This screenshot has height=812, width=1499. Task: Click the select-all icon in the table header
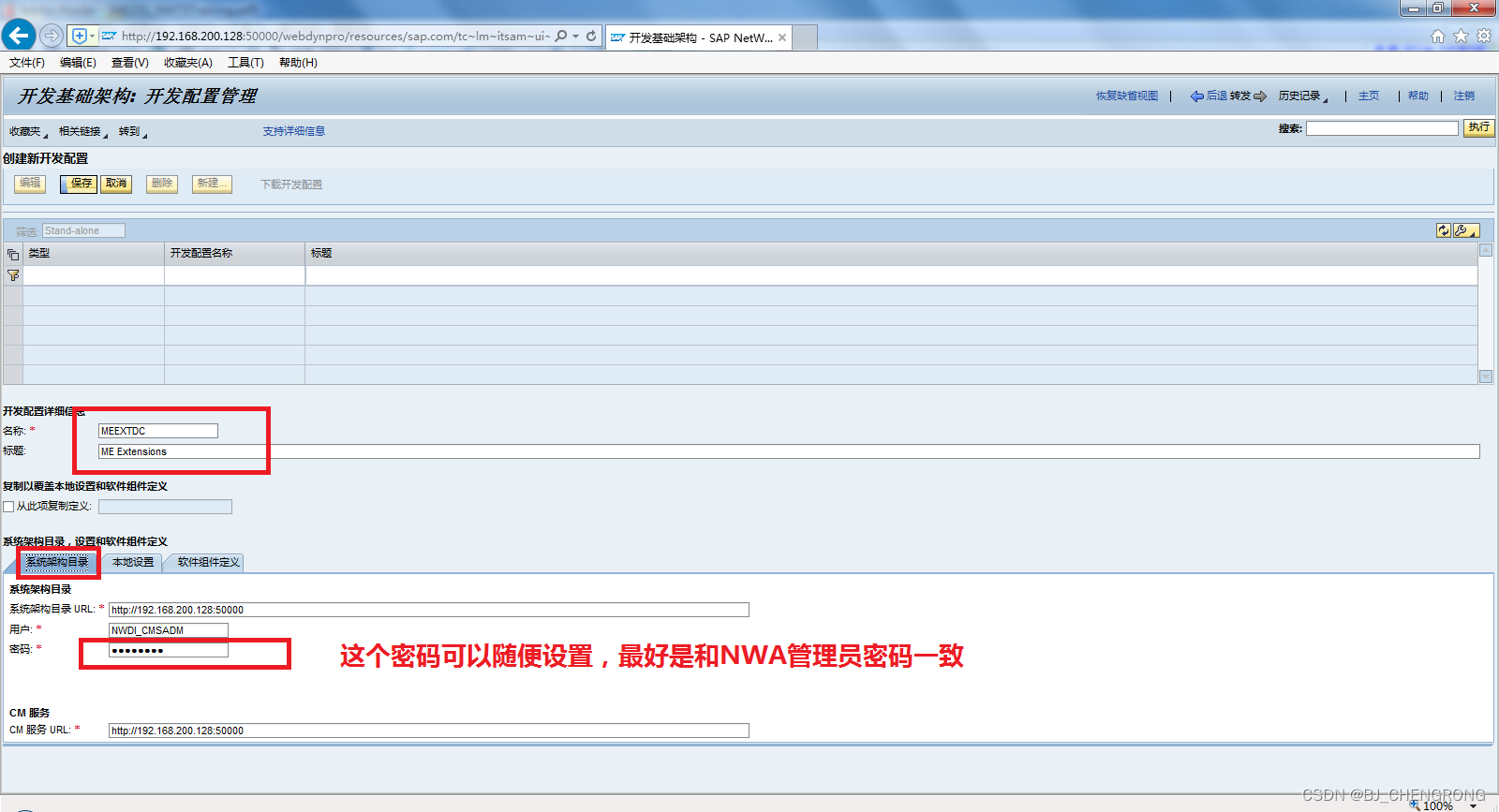(x=13, y=254)
